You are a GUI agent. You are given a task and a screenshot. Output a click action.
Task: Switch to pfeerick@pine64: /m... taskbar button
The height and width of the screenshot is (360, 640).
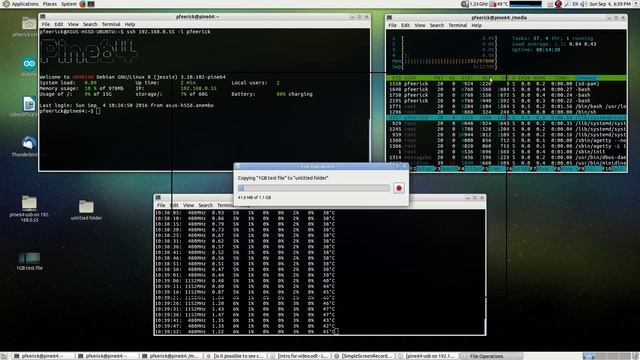171,356
